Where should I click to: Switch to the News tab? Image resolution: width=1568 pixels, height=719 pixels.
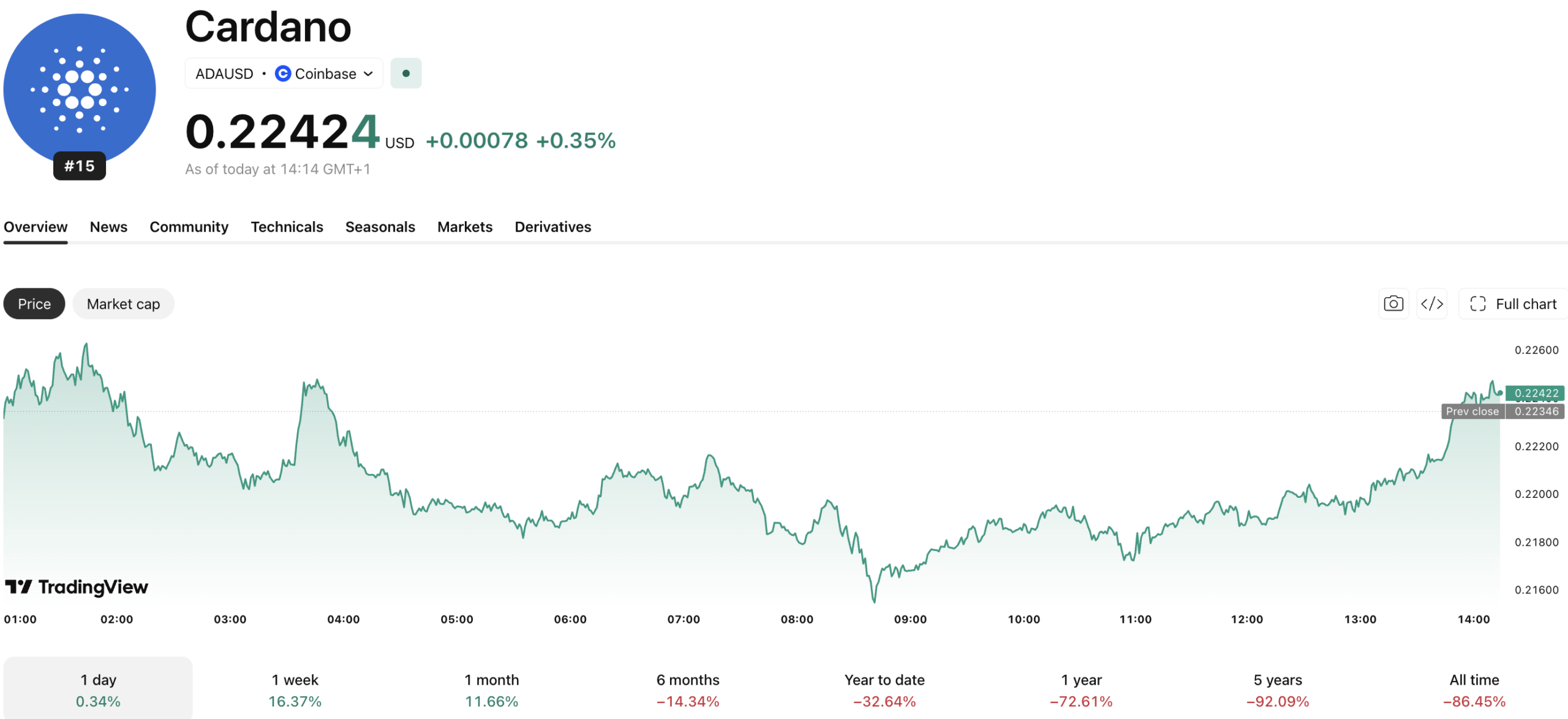point(108,227)
